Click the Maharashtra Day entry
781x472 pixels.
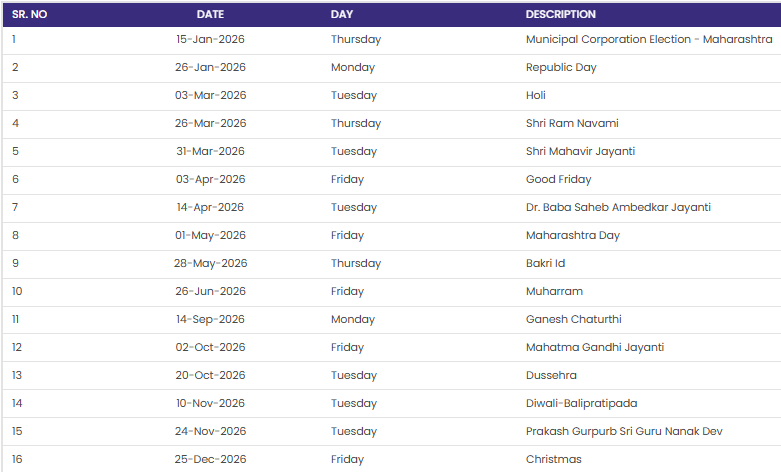click(573, 235)
